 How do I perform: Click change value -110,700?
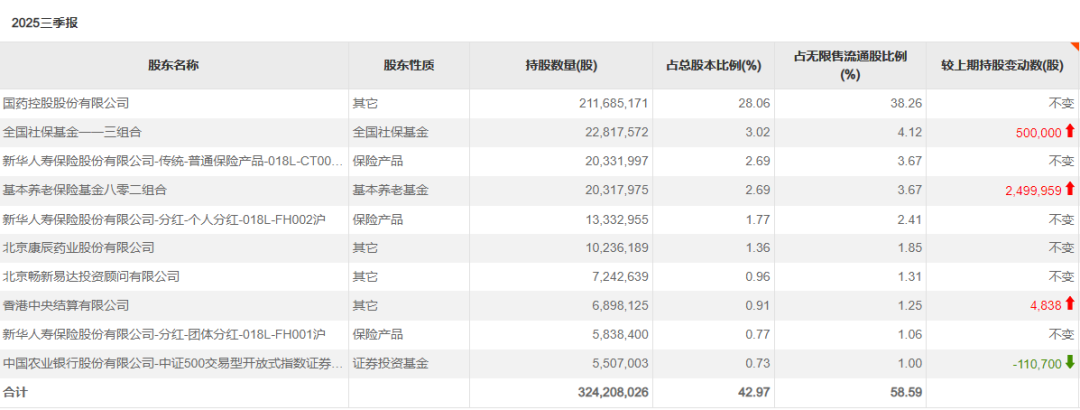click(x=1037, y=363)
